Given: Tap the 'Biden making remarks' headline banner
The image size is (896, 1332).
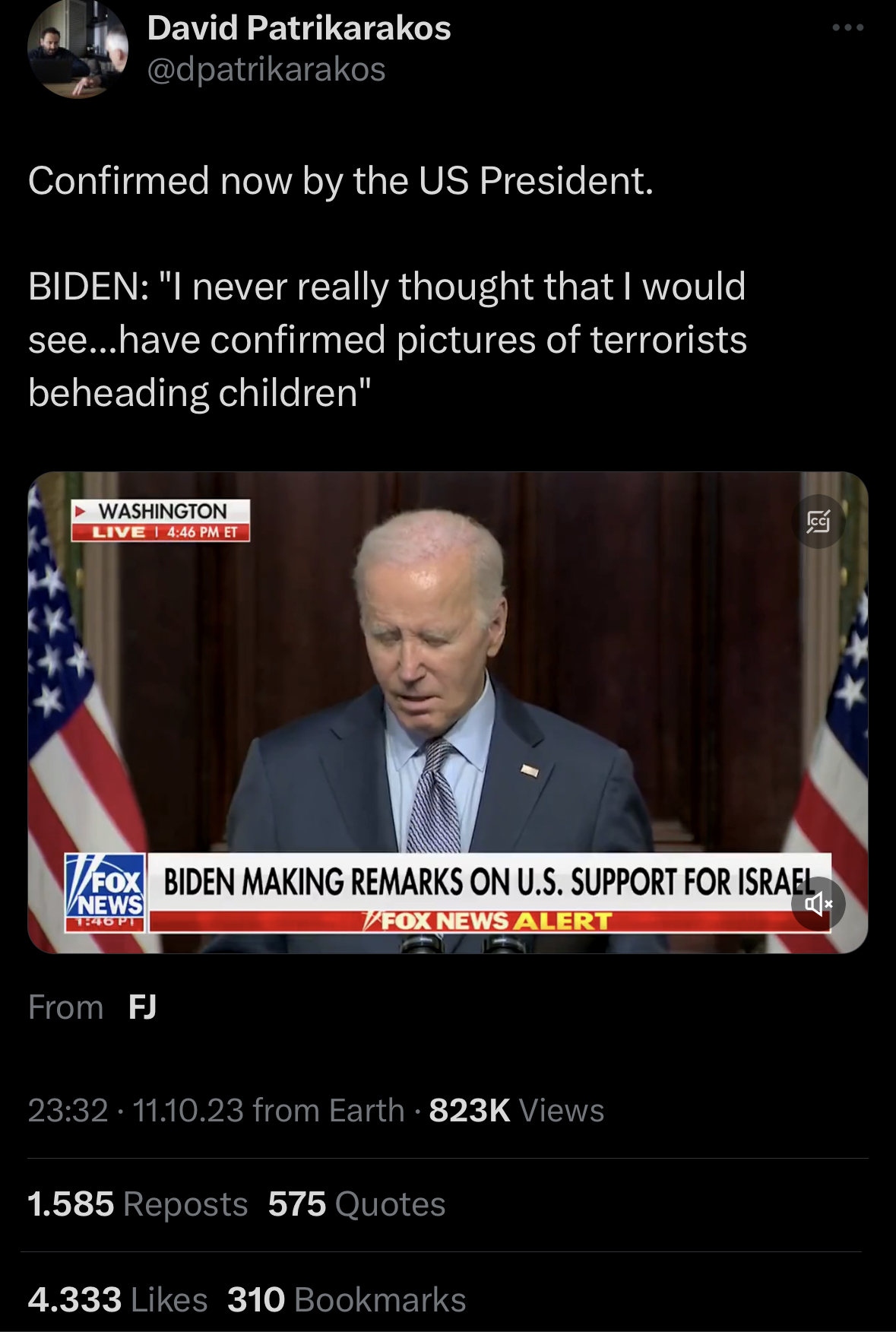Looking at the screenshot, I should coord(489,882).
